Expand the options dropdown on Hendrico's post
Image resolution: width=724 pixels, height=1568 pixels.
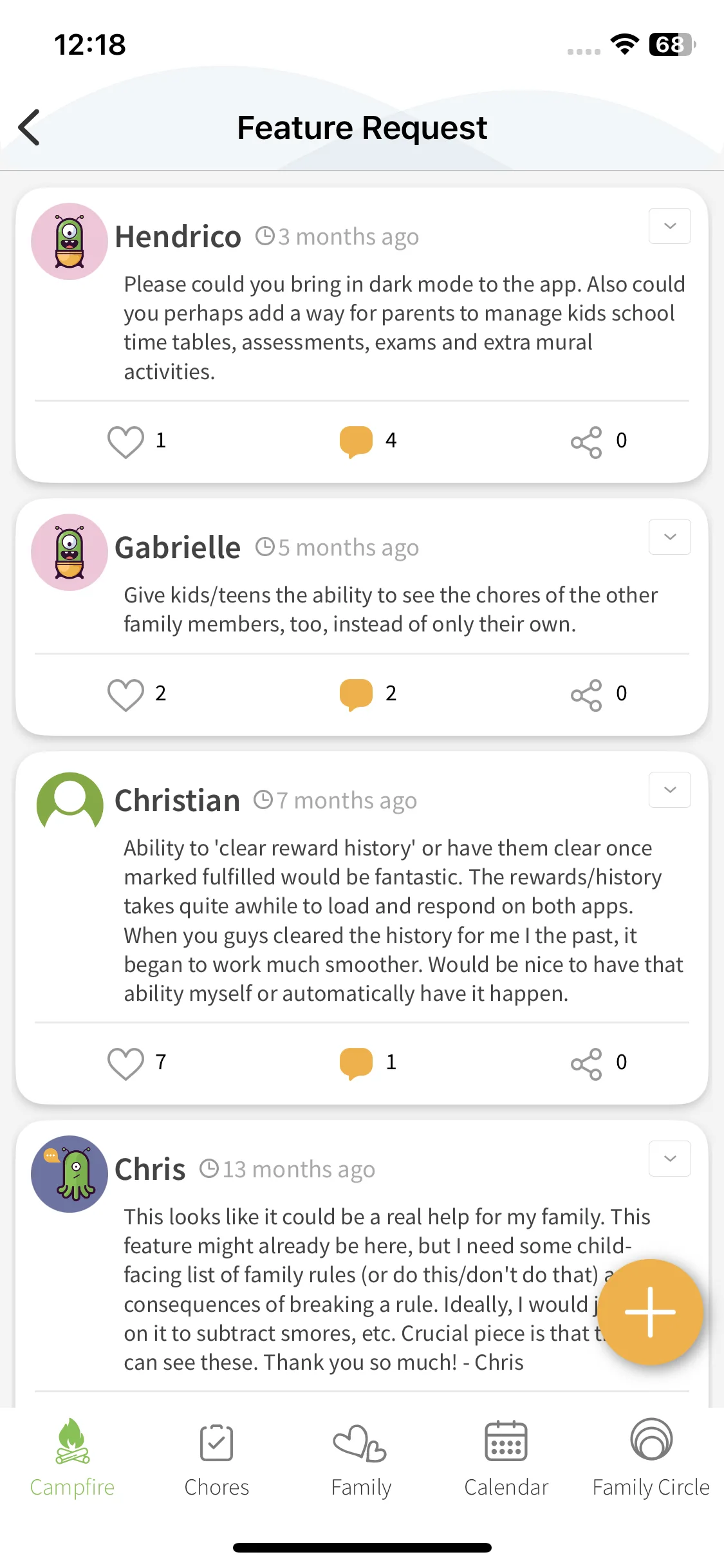point(669,226)
